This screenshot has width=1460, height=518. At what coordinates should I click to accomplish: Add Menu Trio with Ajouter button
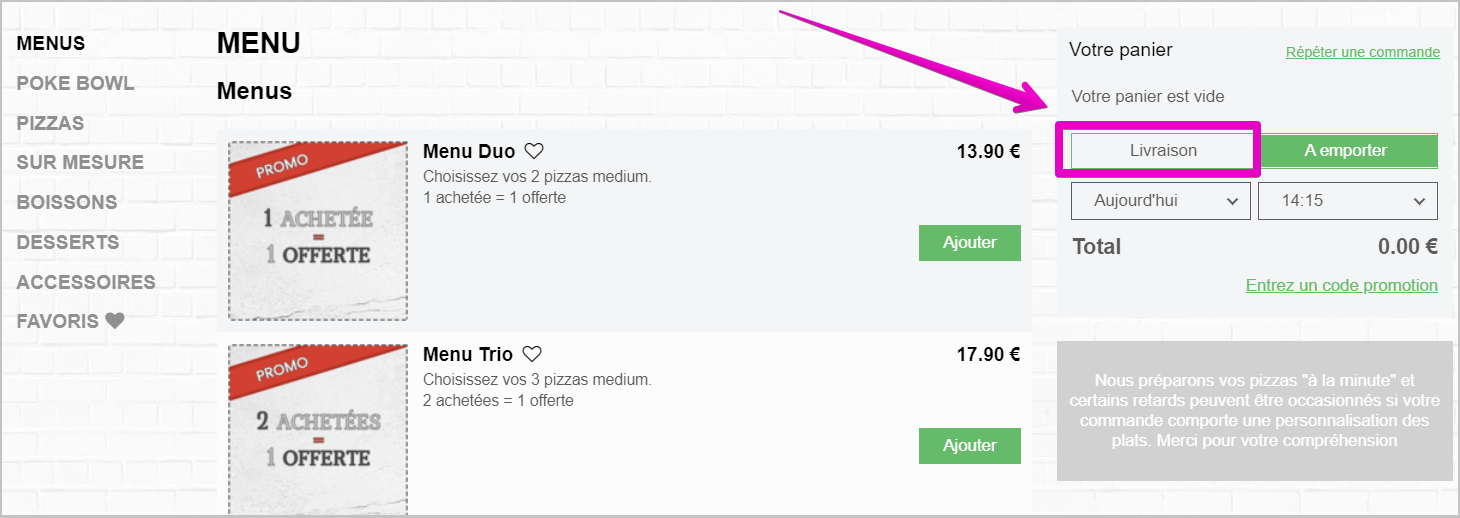pos(969,446)
